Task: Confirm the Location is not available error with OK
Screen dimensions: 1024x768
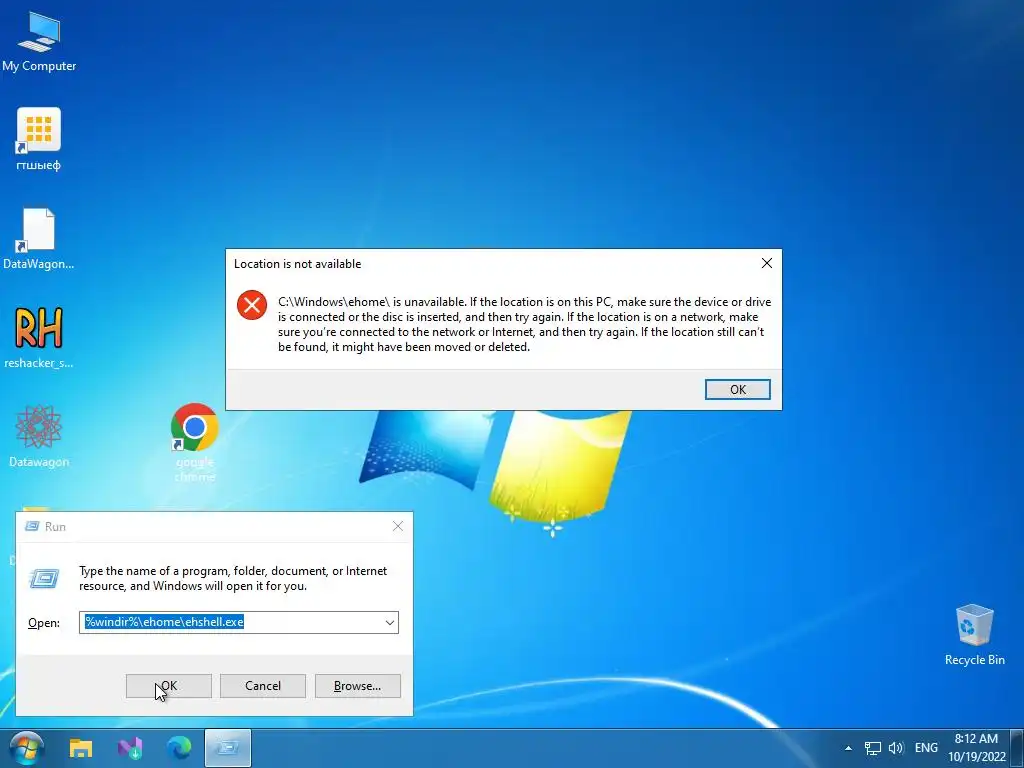Action: pyautogui.click(x=737, y=389)
